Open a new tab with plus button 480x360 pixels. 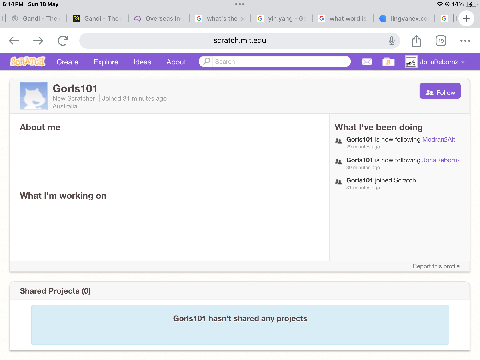click(x=466, y=18)
